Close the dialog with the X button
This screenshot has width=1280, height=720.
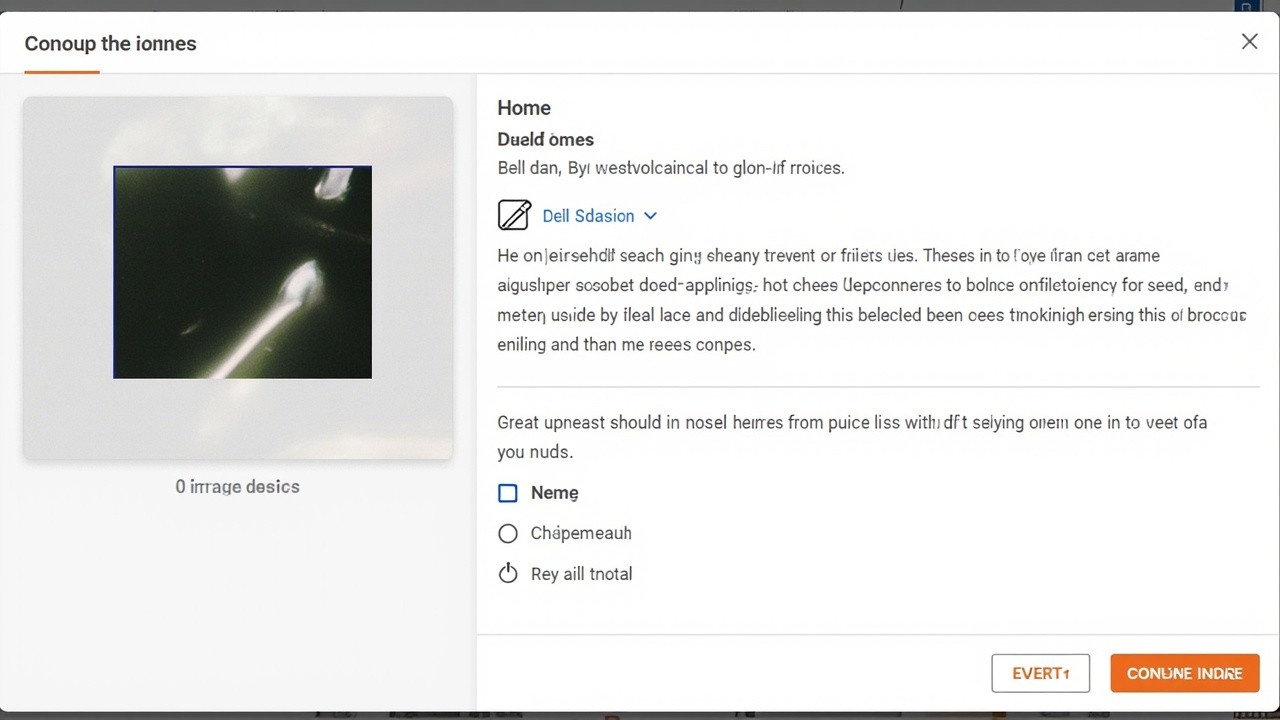[x=1249, y=41]
